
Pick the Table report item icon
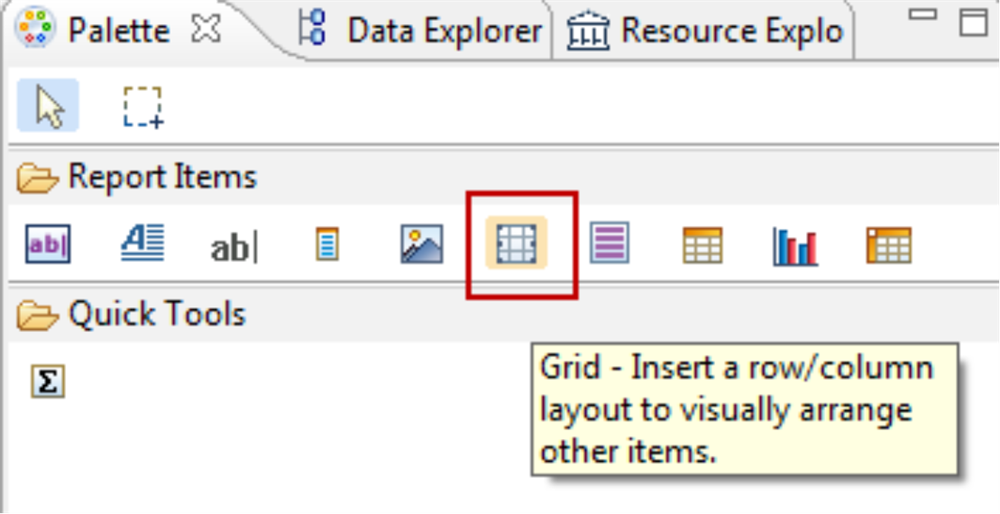point(702,245)
